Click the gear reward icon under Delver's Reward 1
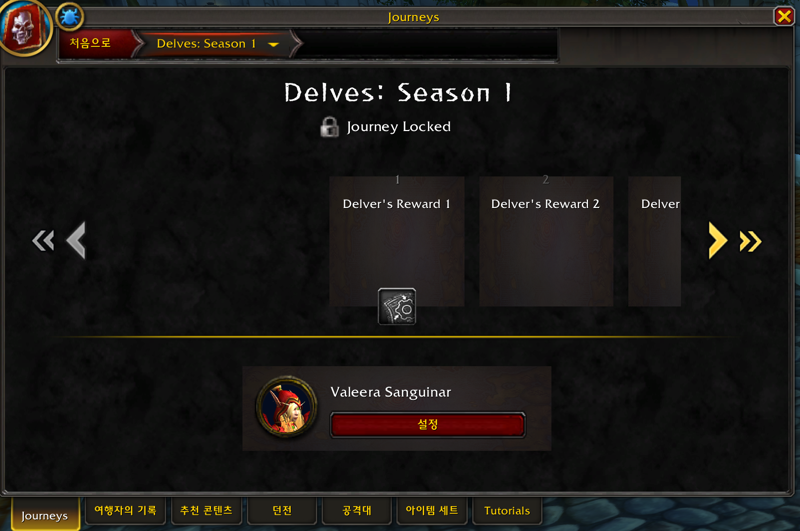This screenshot has width=800, height=531. pyautogui.click(x=397, y=306)
